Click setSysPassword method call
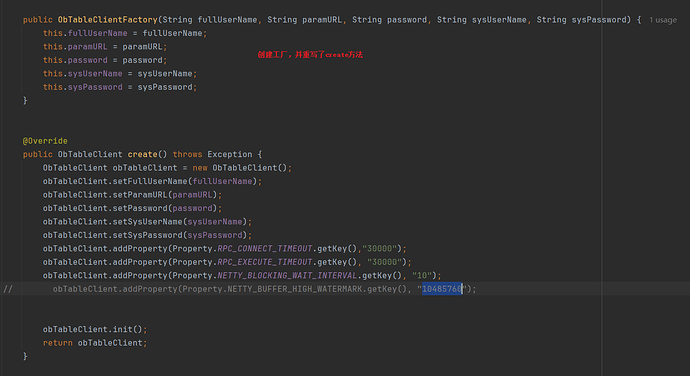Image resolution: width=690 pixels, height=376 pixels. [x=147, y=235]
